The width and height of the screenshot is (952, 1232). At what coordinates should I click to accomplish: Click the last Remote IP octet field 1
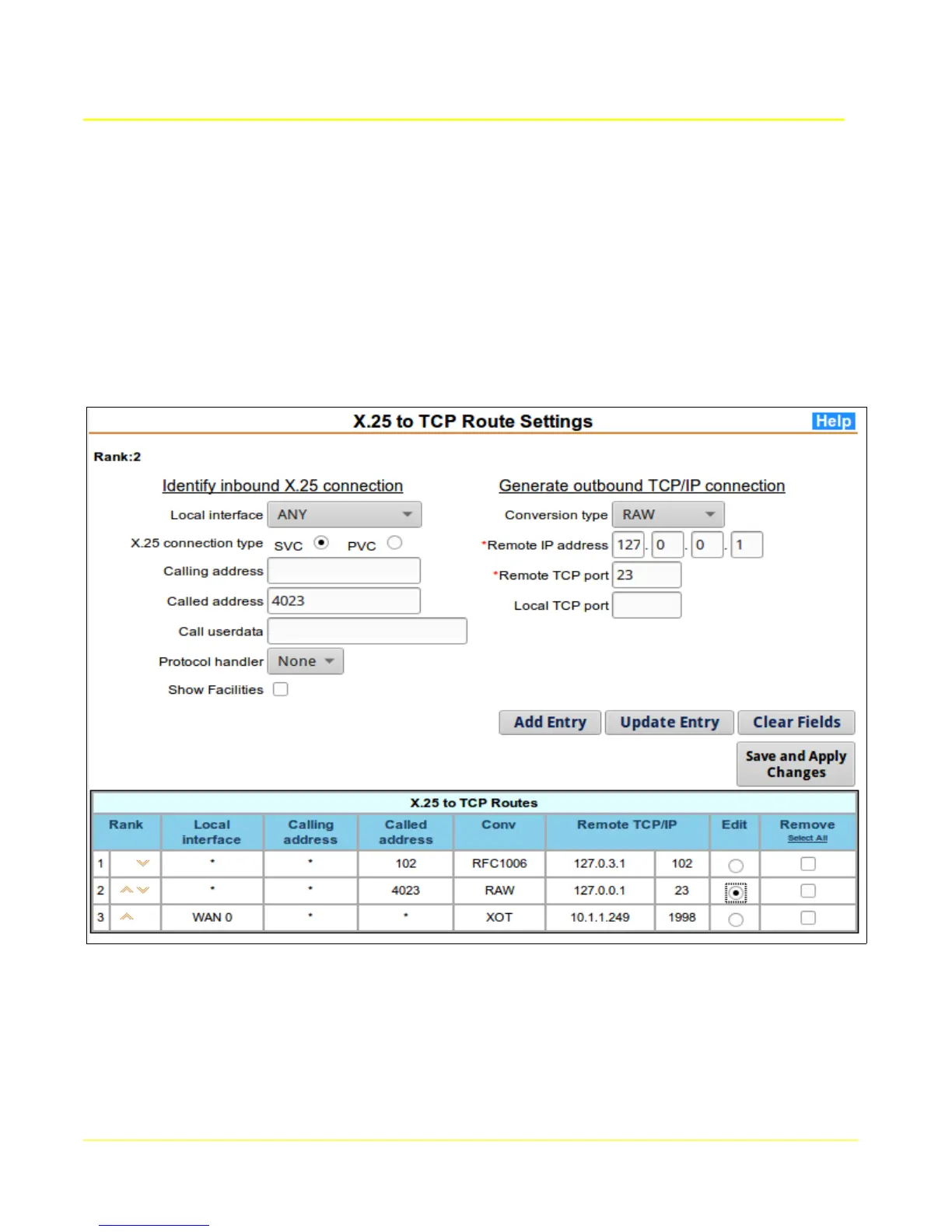coord(747,544)
